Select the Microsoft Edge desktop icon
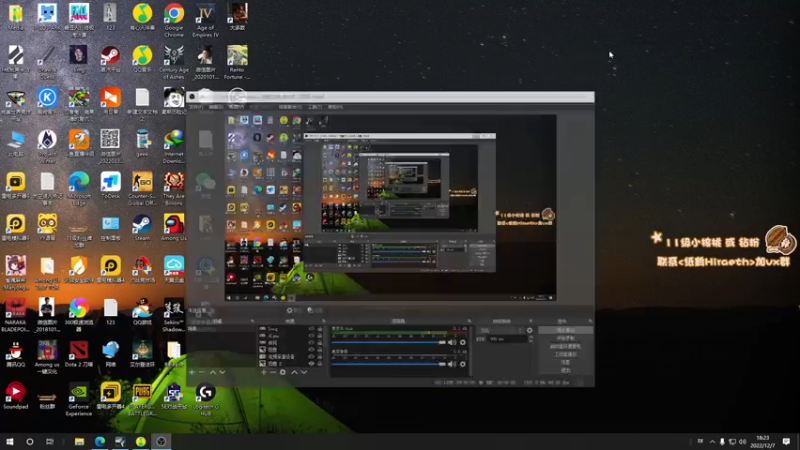The width and height of the screenshot is (800, 450). coord(79,189)
